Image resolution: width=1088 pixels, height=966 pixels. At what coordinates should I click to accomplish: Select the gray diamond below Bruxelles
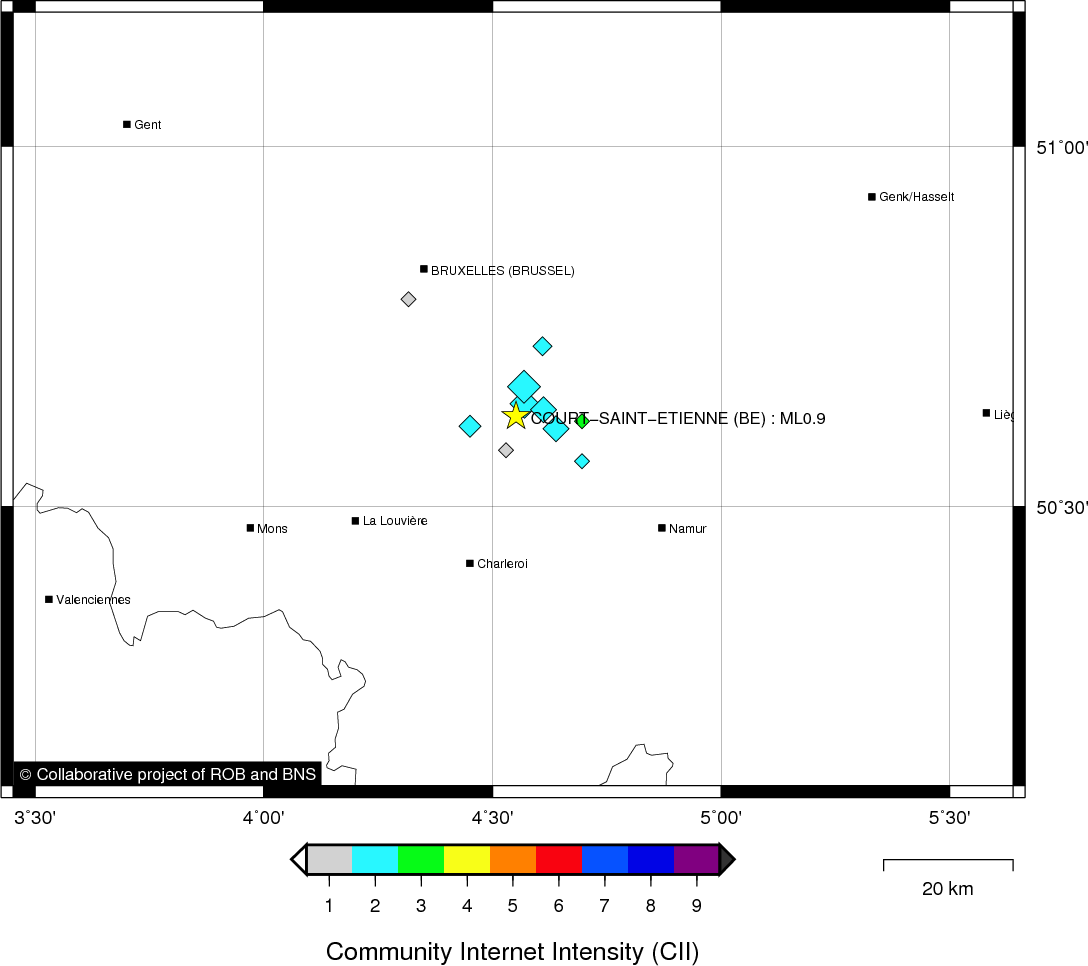[x=408, y=299]
